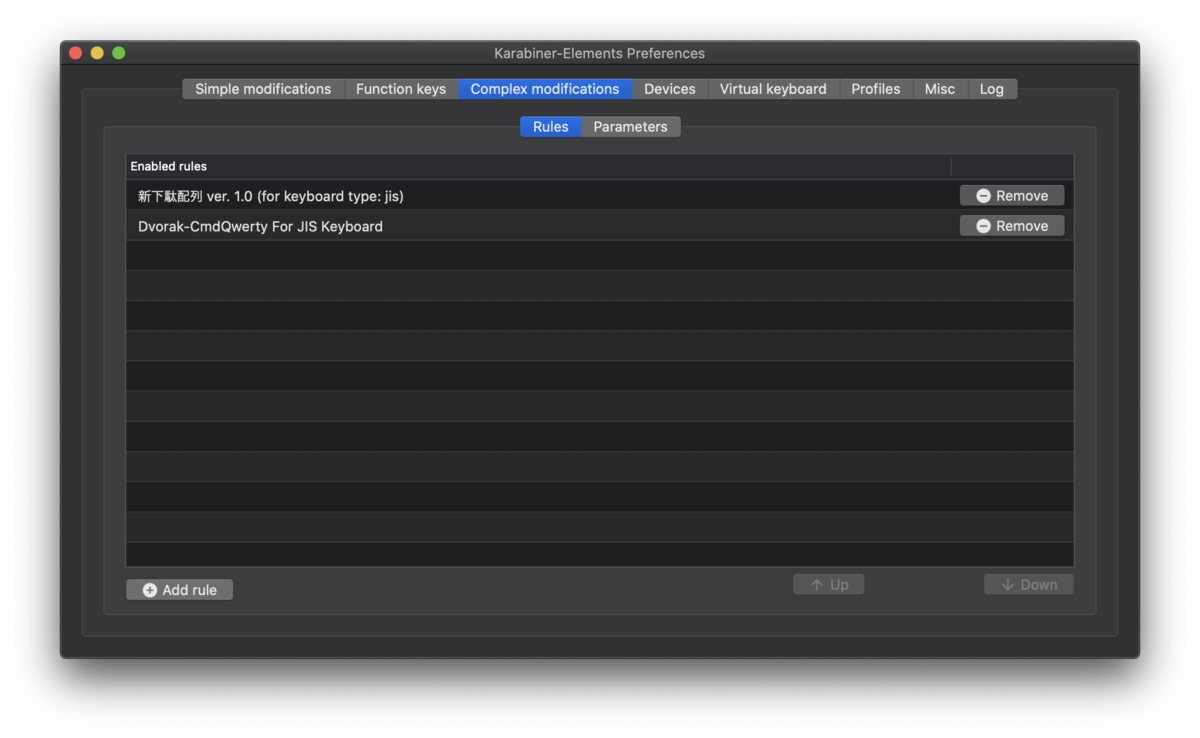
Task: Click the green zoom window button
Action: [x=119, y=53]
